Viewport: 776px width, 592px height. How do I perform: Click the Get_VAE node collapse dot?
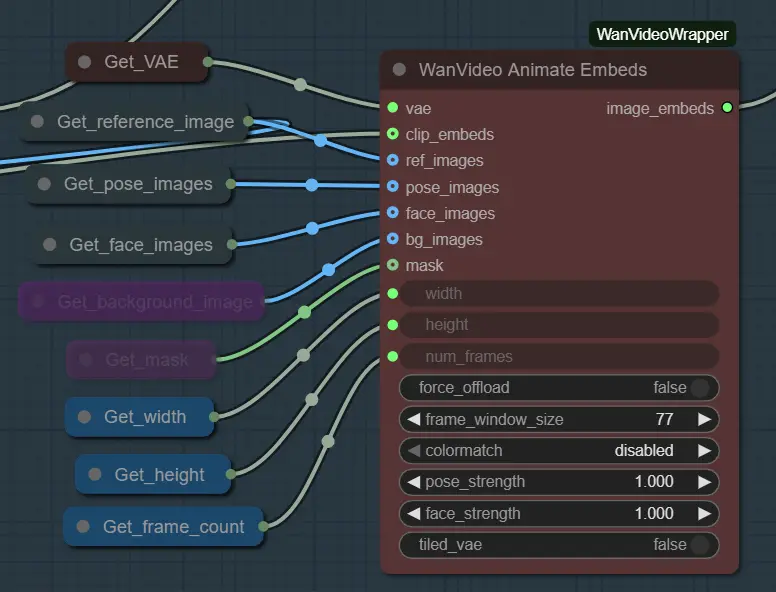click(85, 62)
